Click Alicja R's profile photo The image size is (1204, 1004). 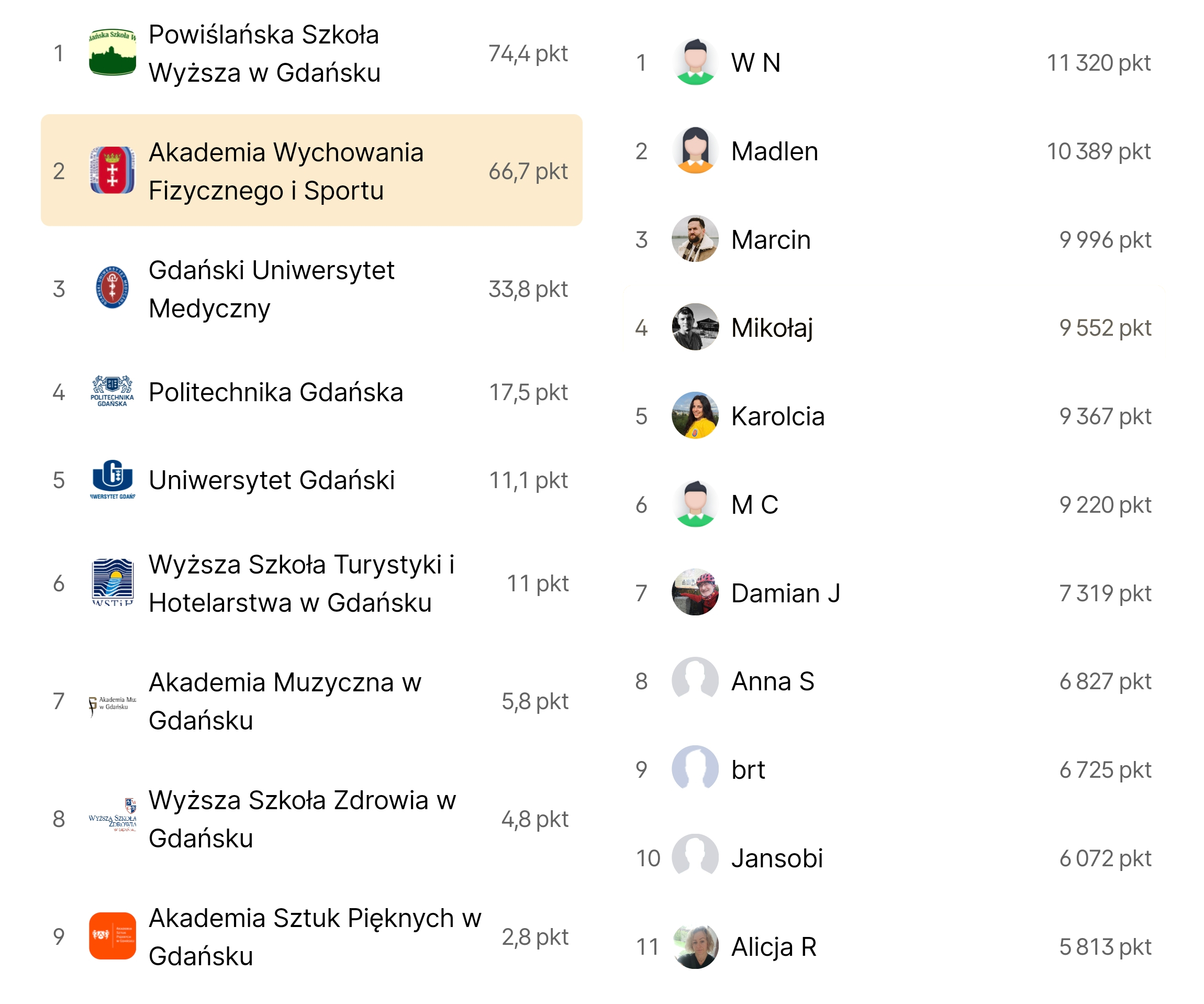pos(695,945)
